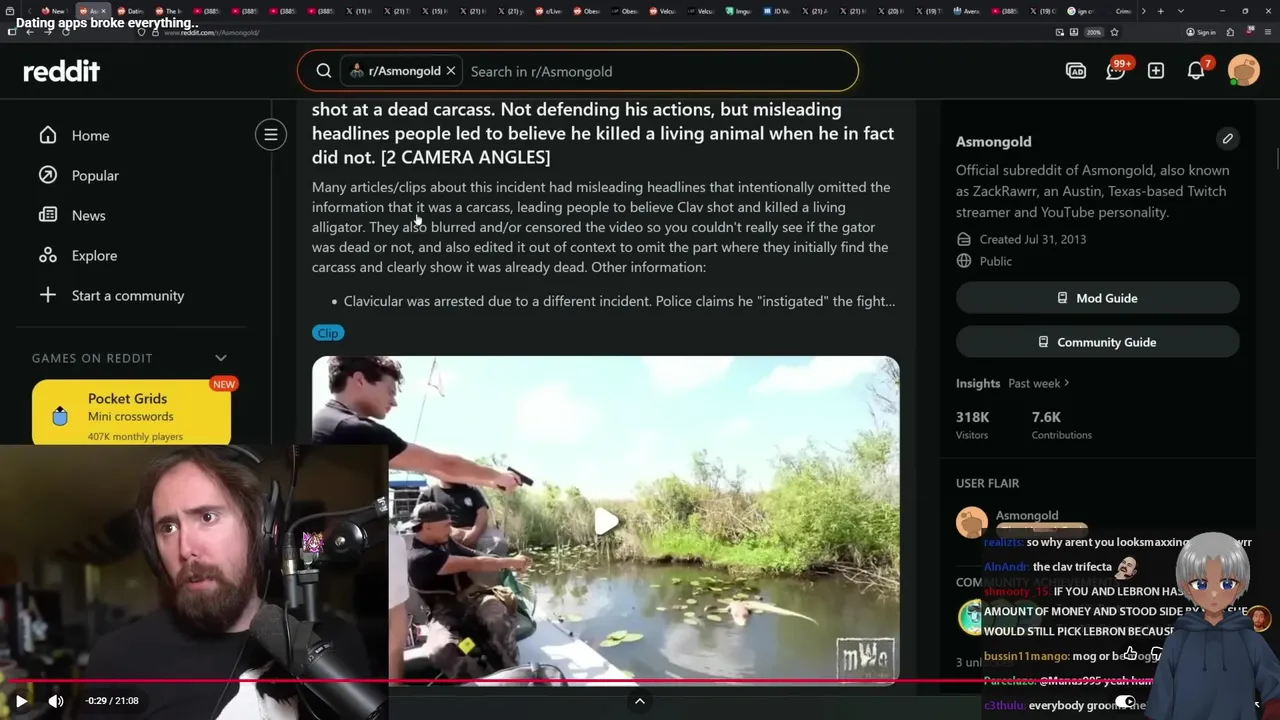Click the Create post plus icon
The height and width of the screenshot is (720, 1280).
coord(1156,71)
